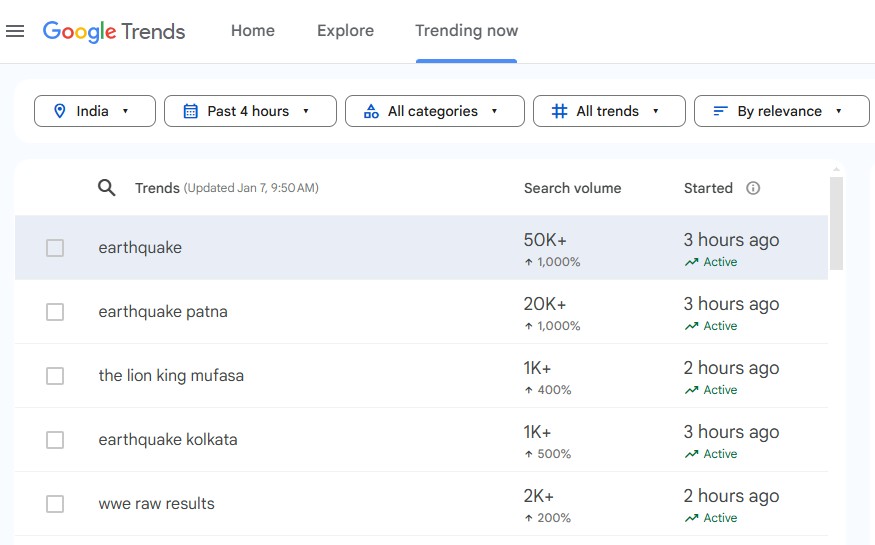Switch to the Explore tab
Viewport: 875px width, 545px height.
(x=345, y=31)
